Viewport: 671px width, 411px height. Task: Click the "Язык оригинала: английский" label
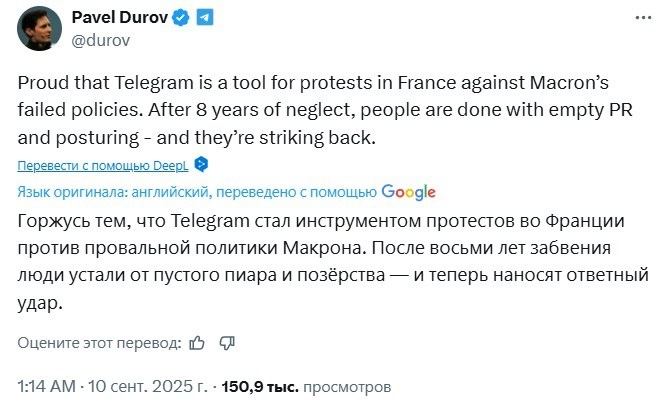tap(110, 191)
